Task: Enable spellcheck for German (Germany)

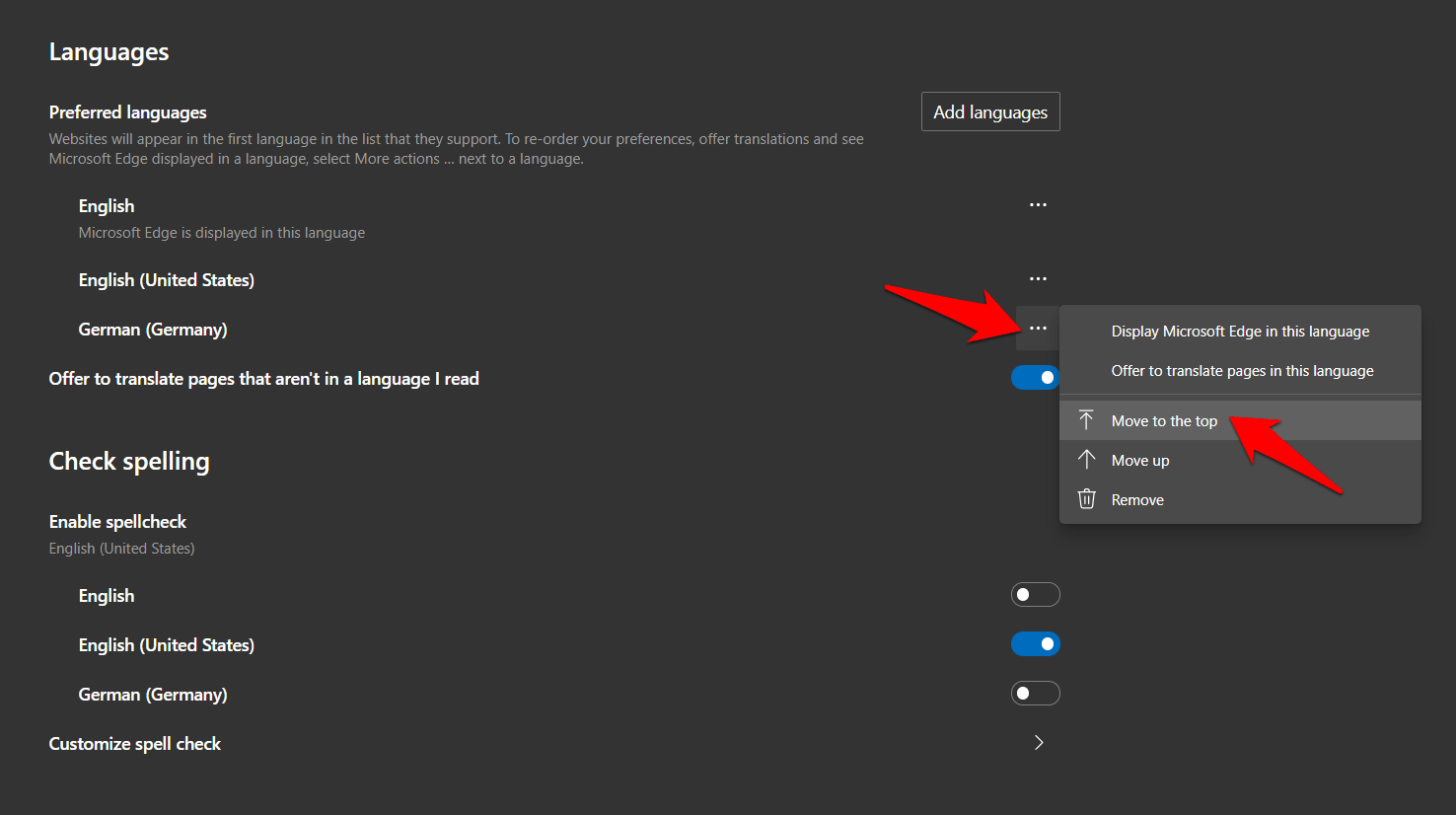Action: coord(1035,694)
